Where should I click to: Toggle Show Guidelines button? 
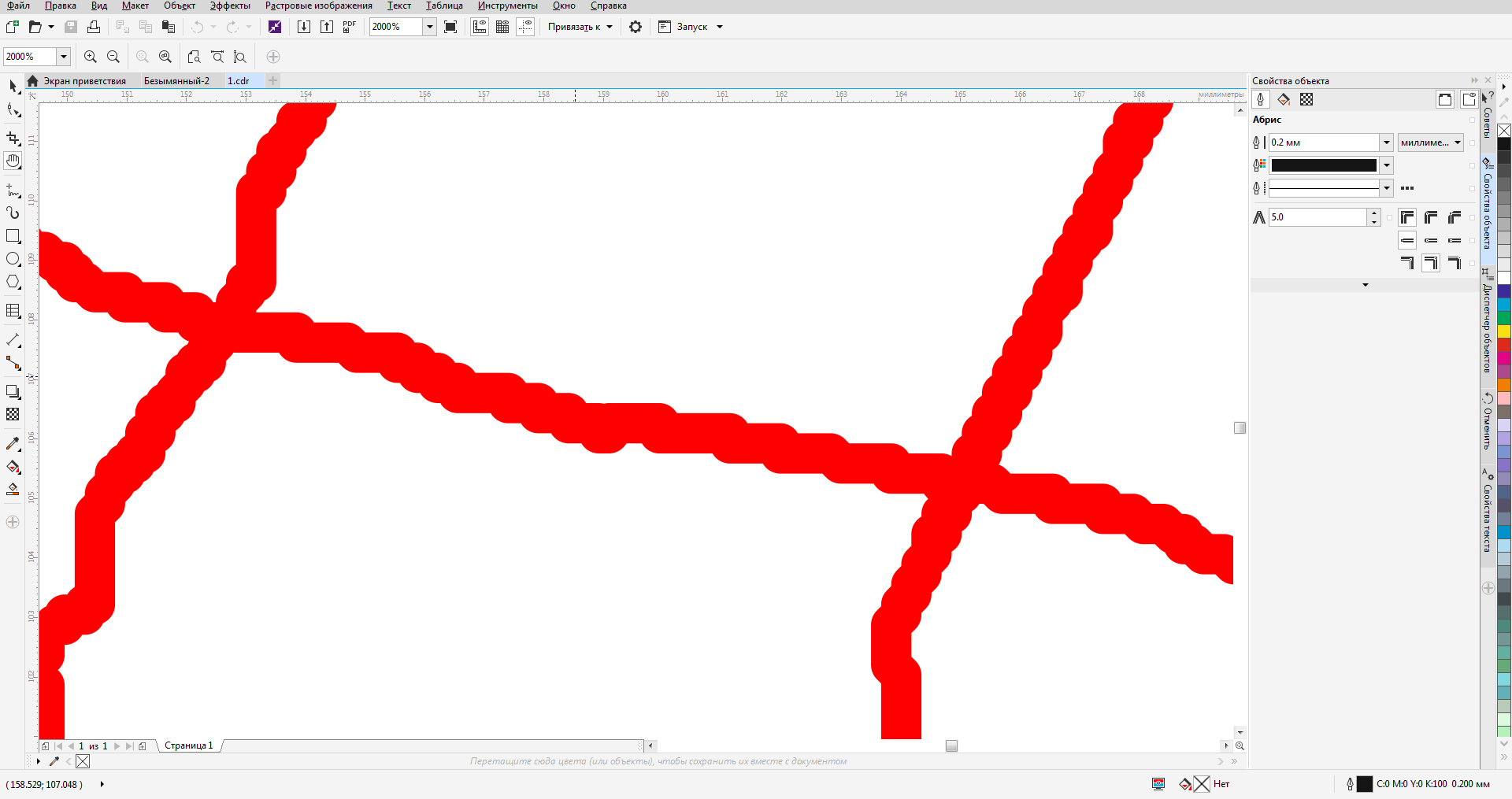(x=526, y=27)
